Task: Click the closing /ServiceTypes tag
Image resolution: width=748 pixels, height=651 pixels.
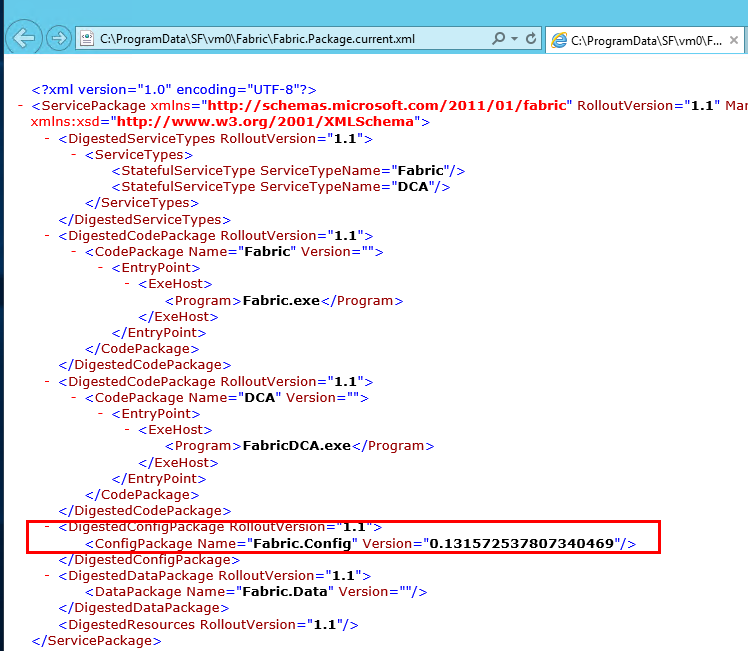Action: click(x=142, y=203)
